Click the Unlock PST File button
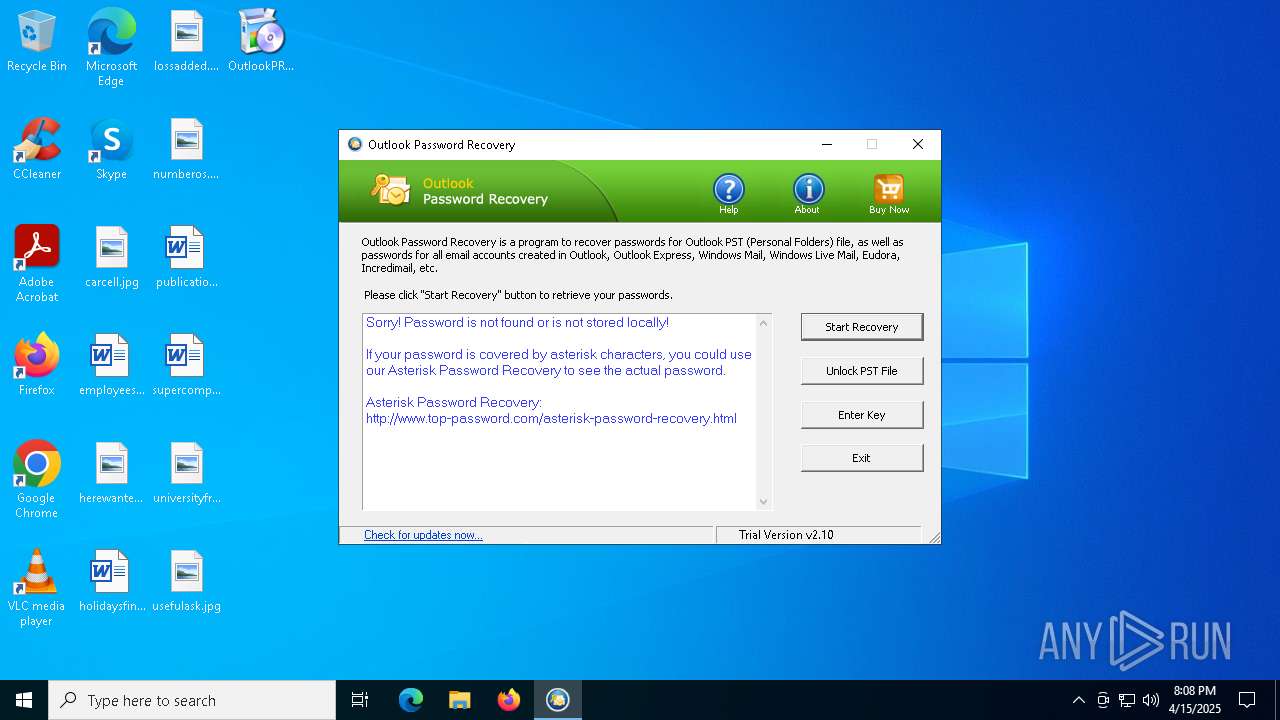This screenshot has height=720, width=1280. point(862,371)
